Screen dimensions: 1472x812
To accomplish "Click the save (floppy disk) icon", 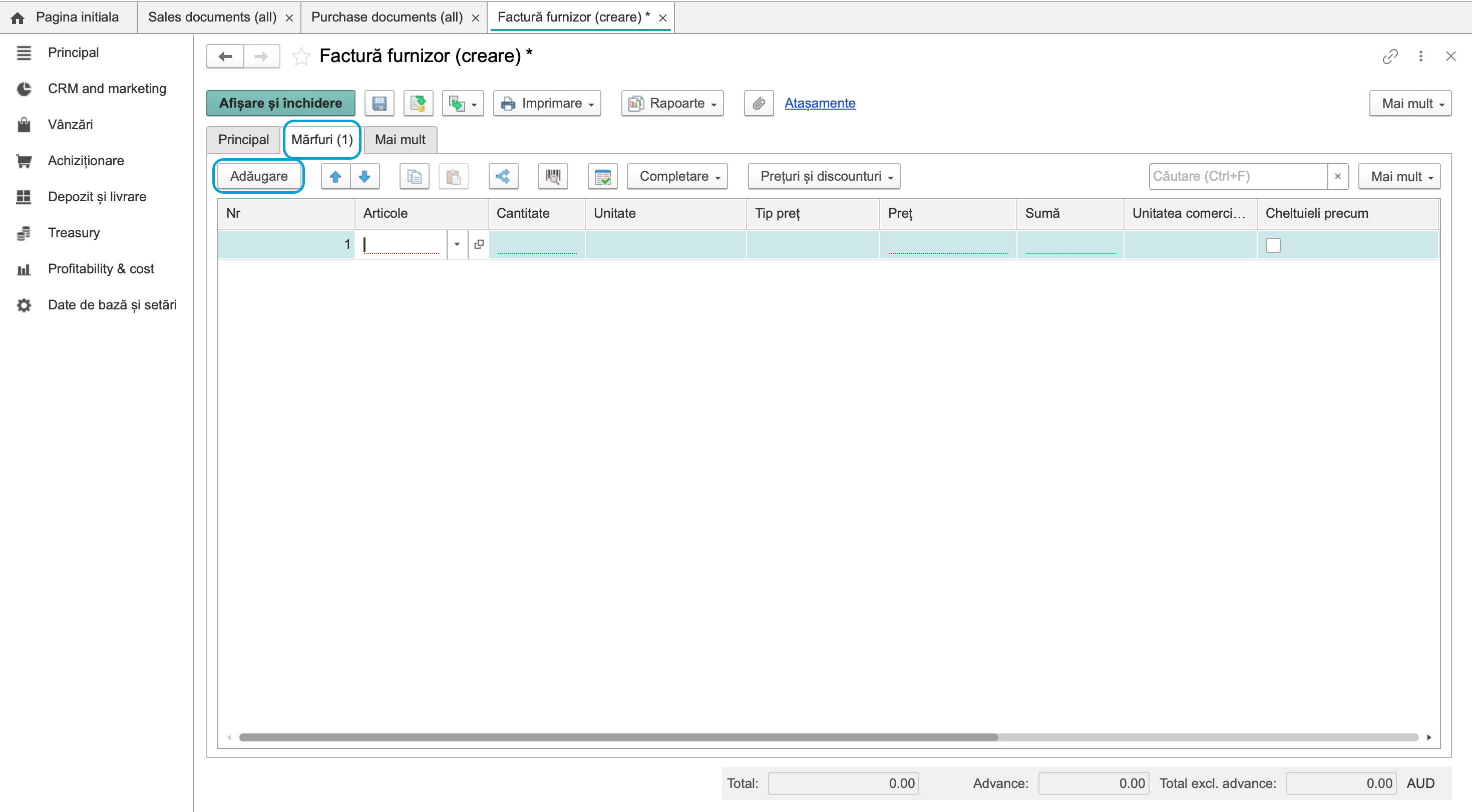I will pos(379,104).
